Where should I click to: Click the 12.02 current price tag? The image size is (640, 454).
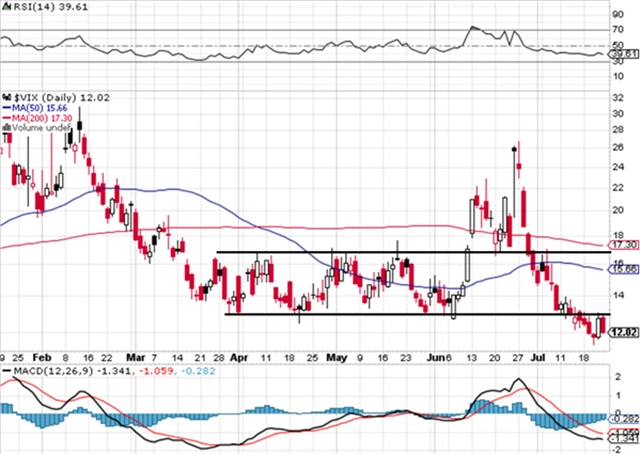[623, 332]
